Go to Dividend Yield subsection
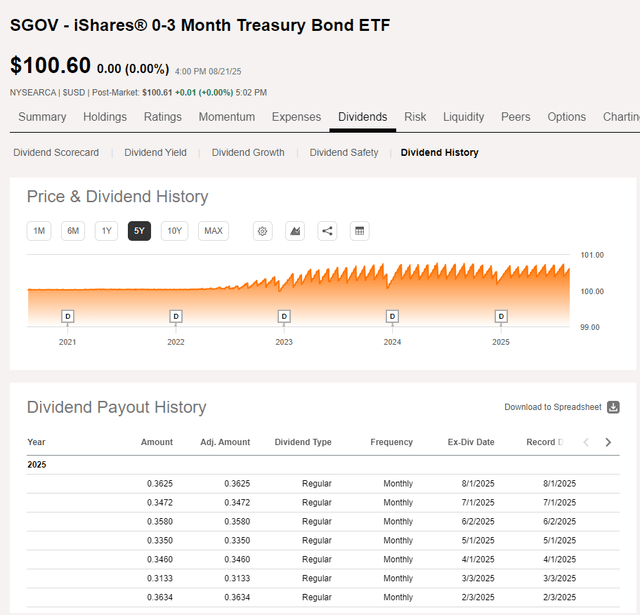Viewport: 640px width, 615px height. 156,152
